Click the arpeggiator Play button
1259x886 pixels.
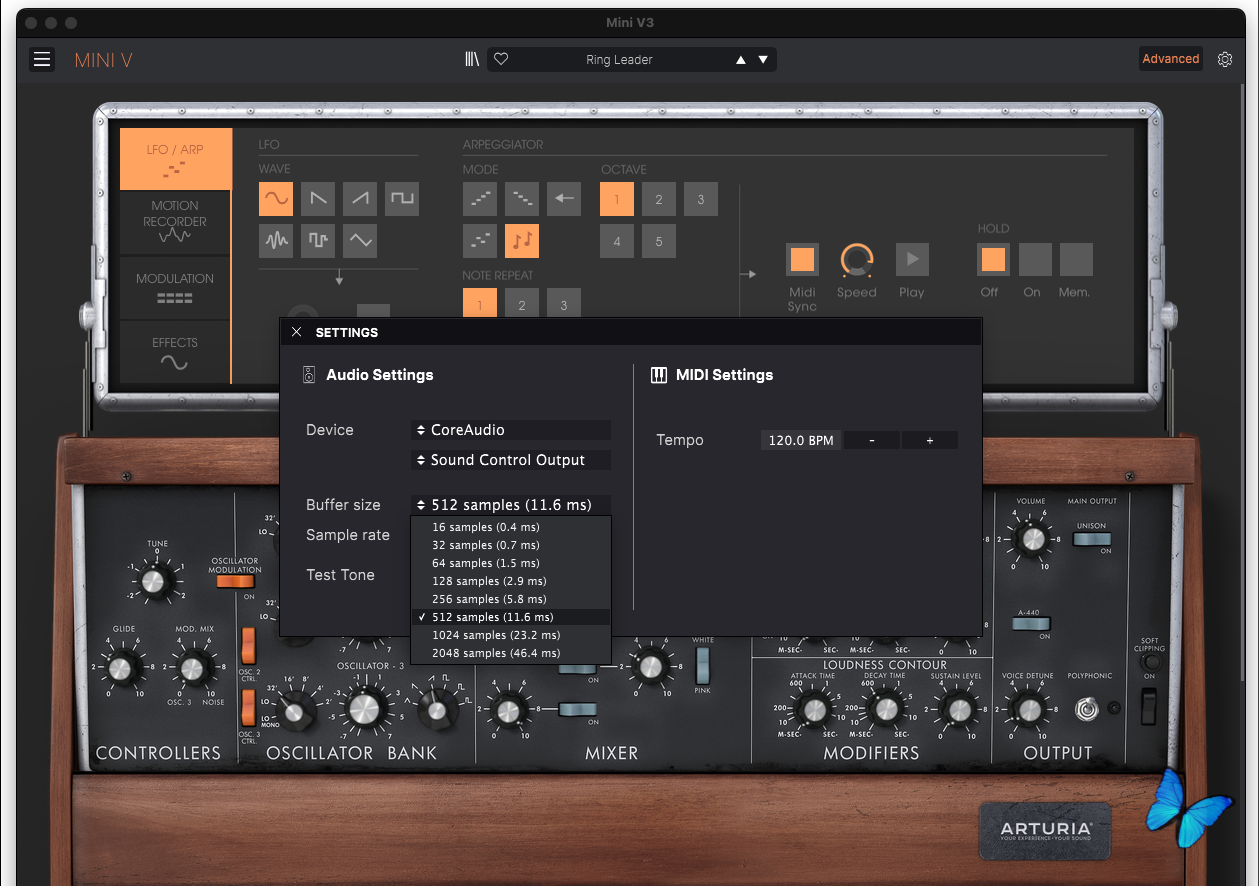pyautogui.click(x=912, y=260)
